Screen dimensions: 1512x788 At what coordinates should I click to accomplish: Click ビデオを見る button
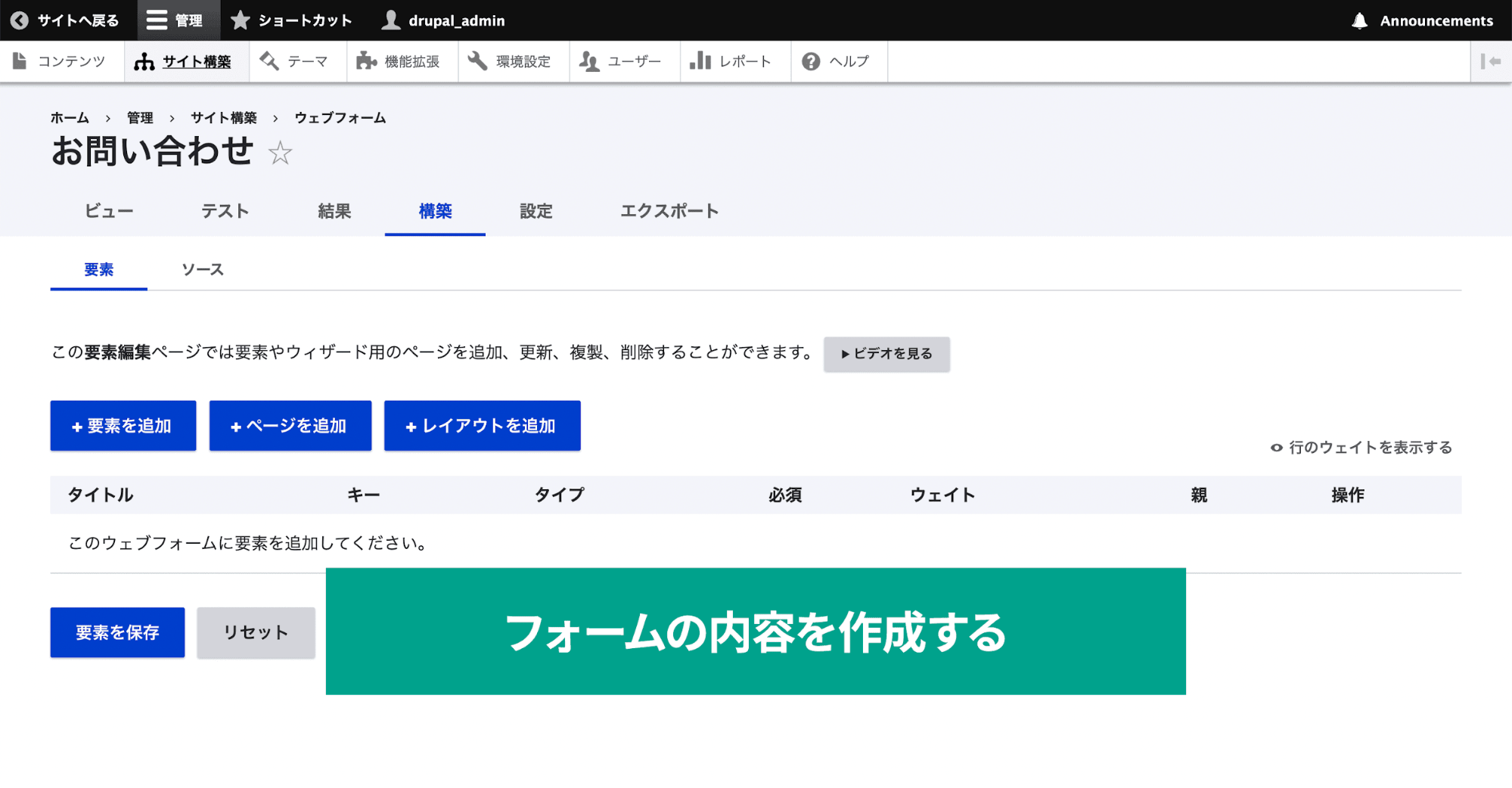coord(886,354)
